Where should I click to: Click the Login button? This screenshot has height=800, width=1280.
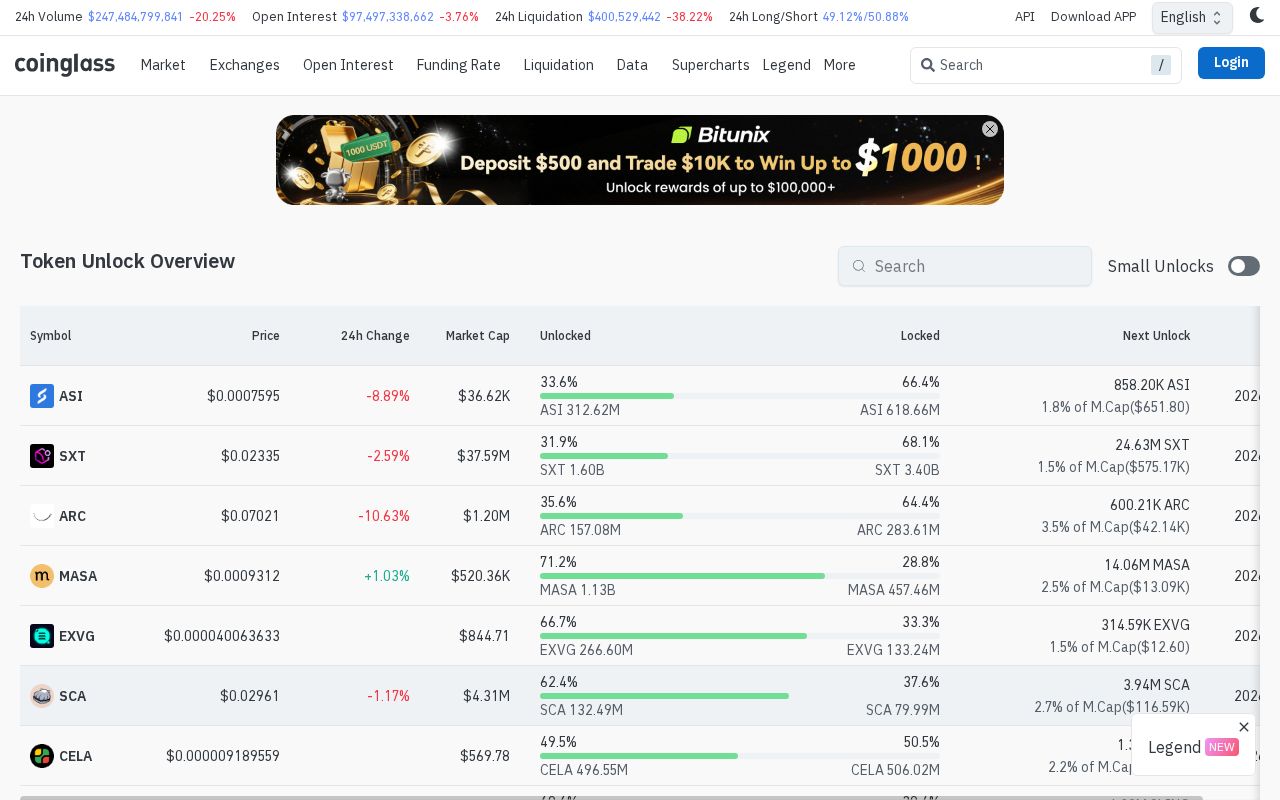point(1231,63)
